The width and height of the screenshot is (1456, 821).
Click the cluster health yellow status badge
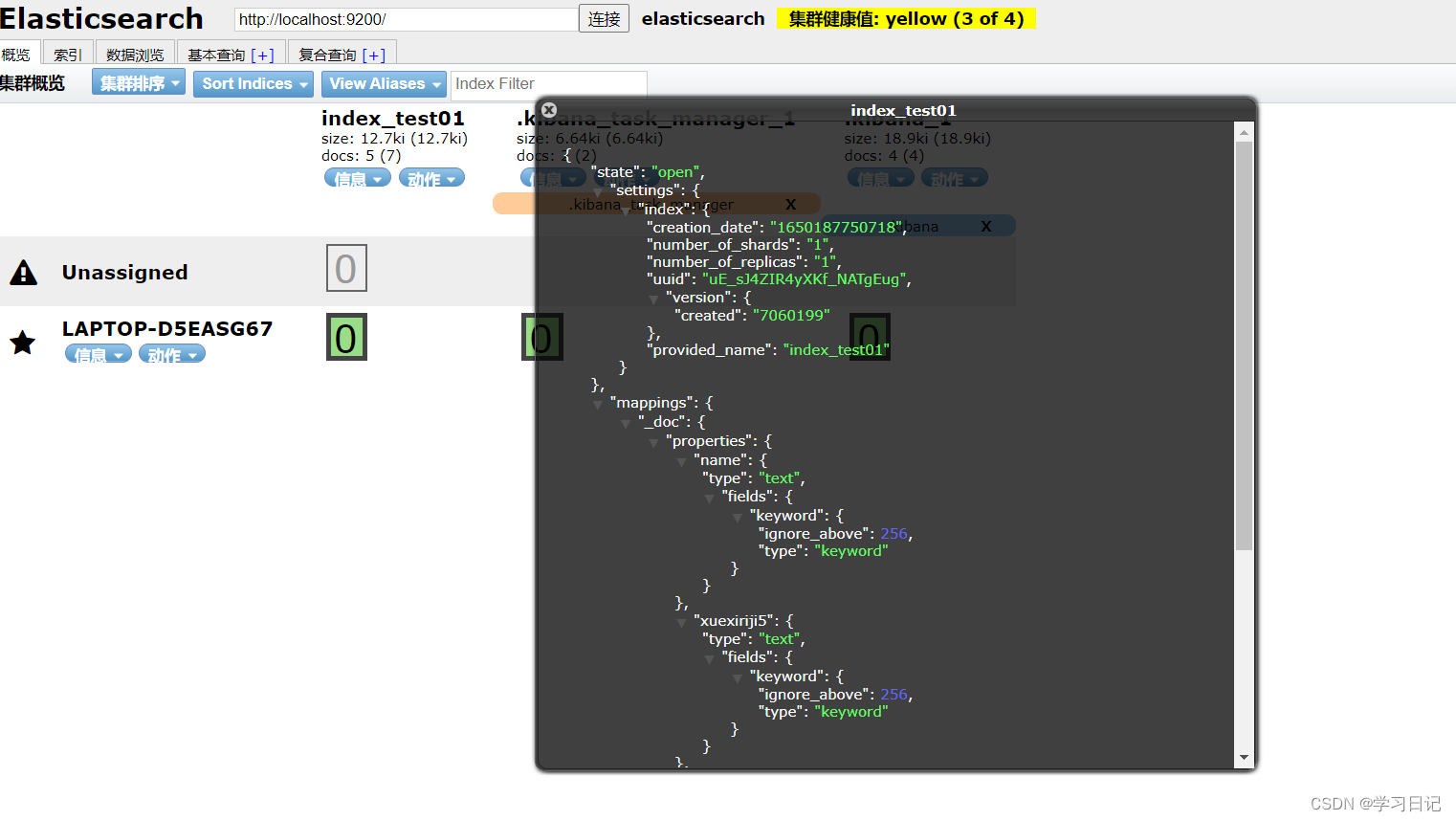coord(906,18)
